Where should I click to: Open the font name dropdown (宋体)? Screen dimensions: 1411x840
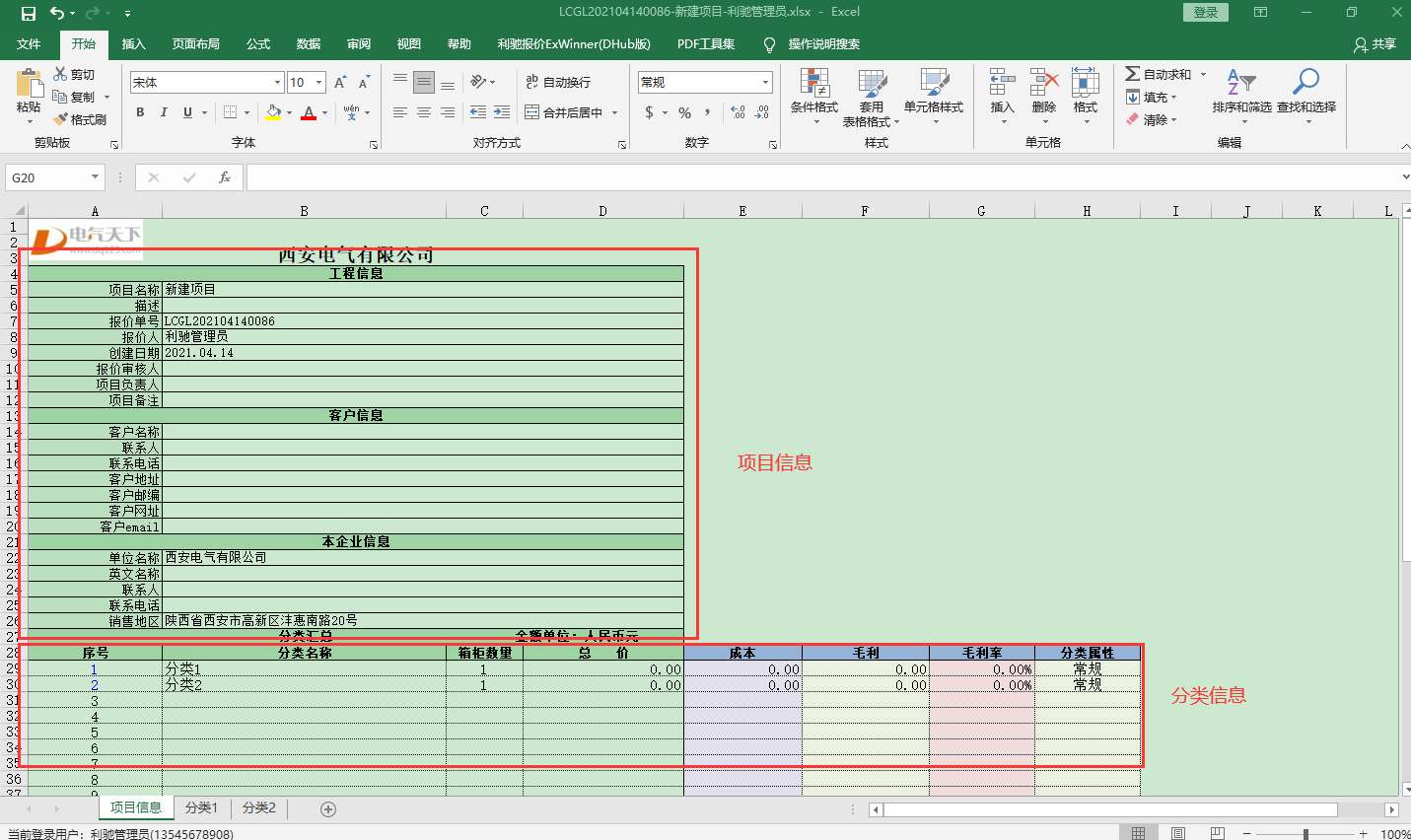point(277,83)
